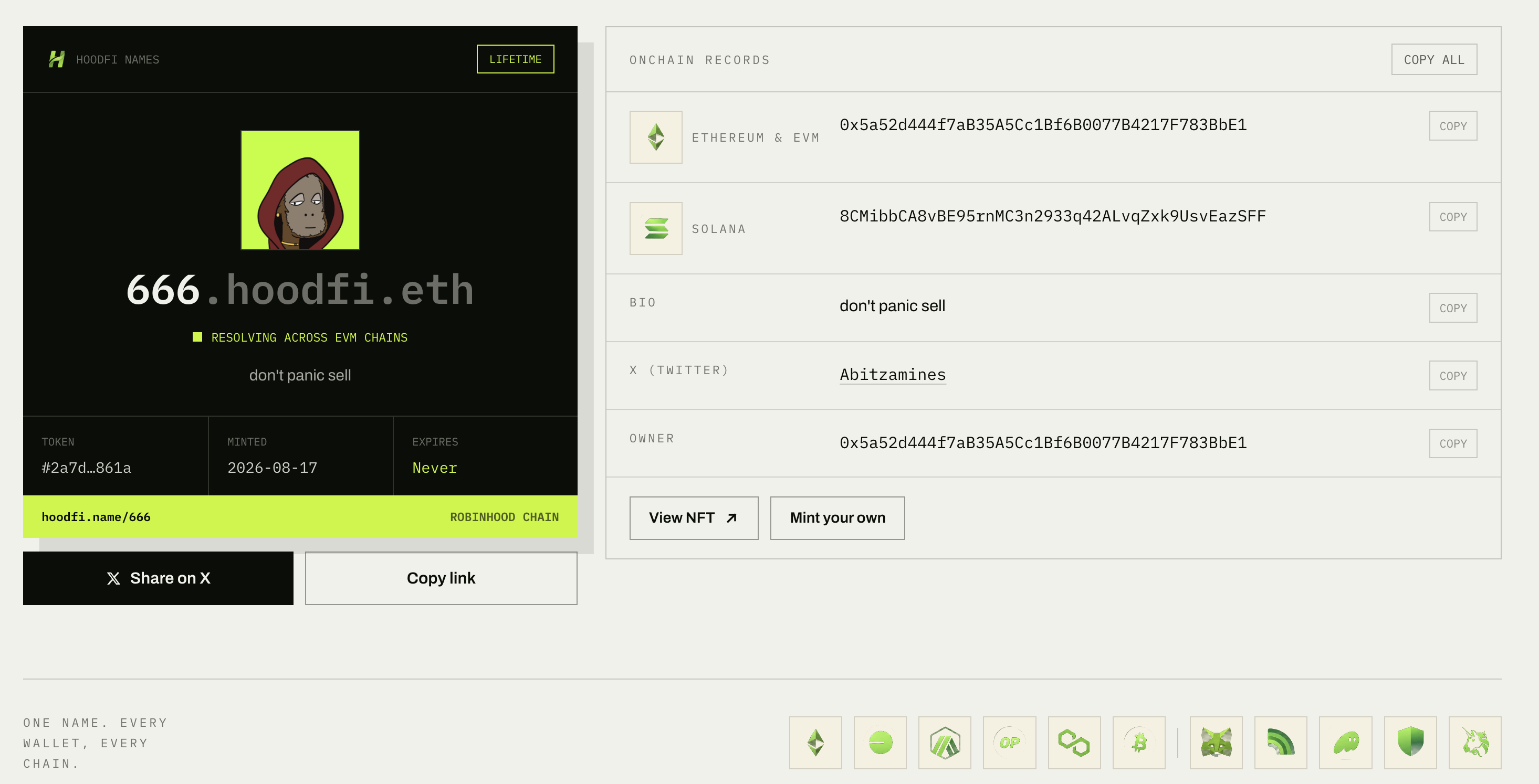Click the X logo on the Share button

click(113, 578)
